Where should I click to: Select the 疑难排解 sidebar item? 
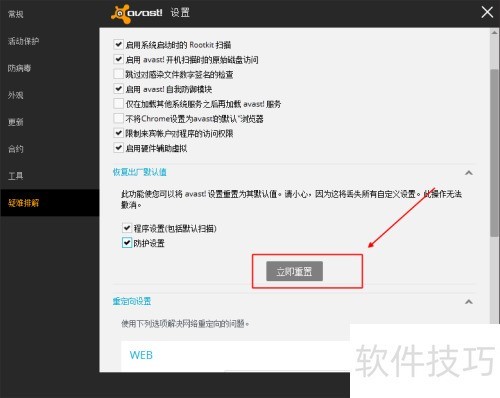[x=50, y=203]
